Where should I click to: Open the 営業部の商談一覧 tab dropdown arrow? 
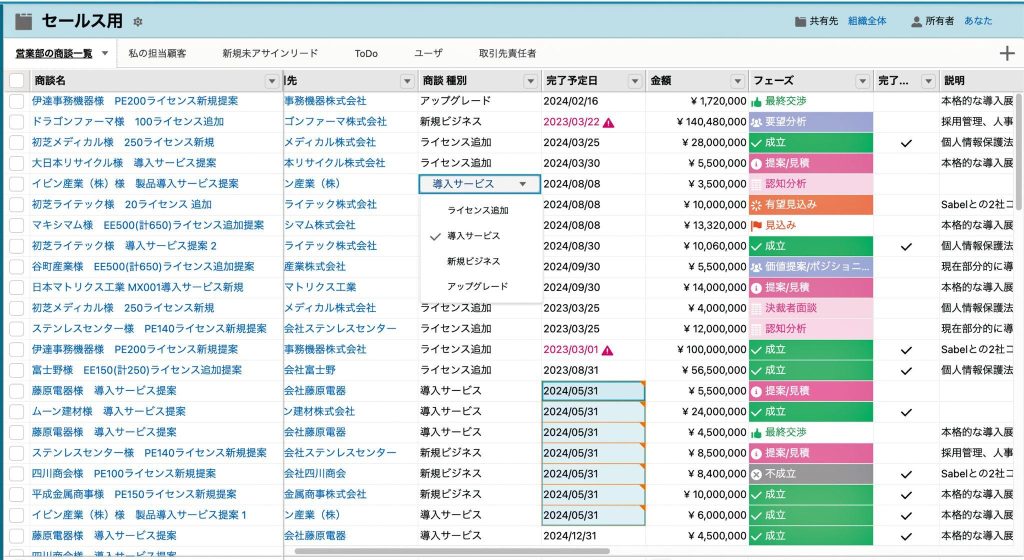105,53
